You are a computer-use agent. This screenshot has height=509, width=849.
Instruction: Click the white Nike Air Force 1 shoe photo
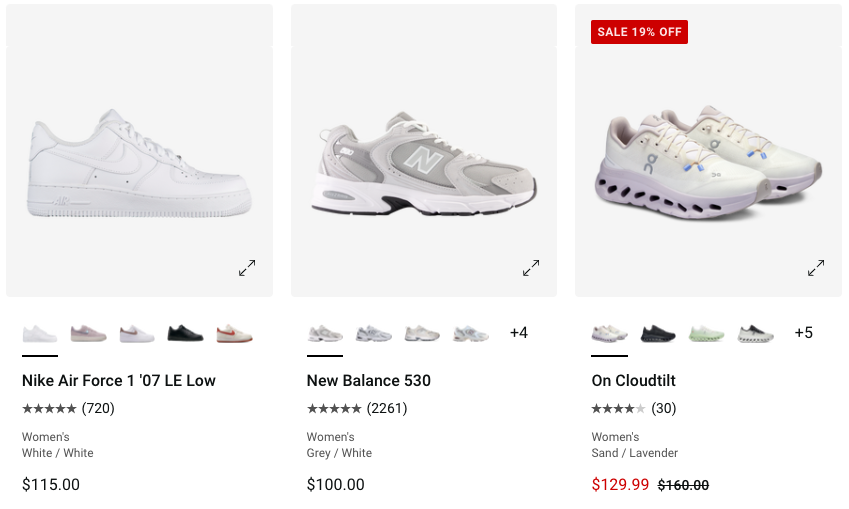click(140, 165)
